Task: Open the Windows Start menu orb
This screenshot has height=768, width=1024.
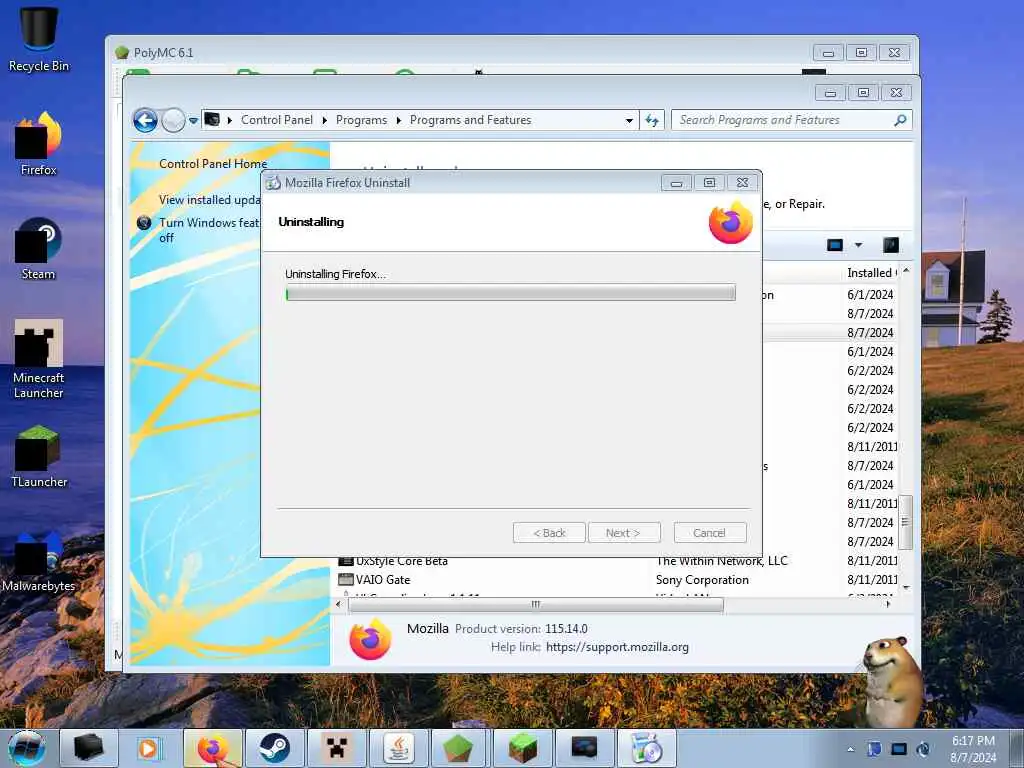Action: [x=27, y=748]
